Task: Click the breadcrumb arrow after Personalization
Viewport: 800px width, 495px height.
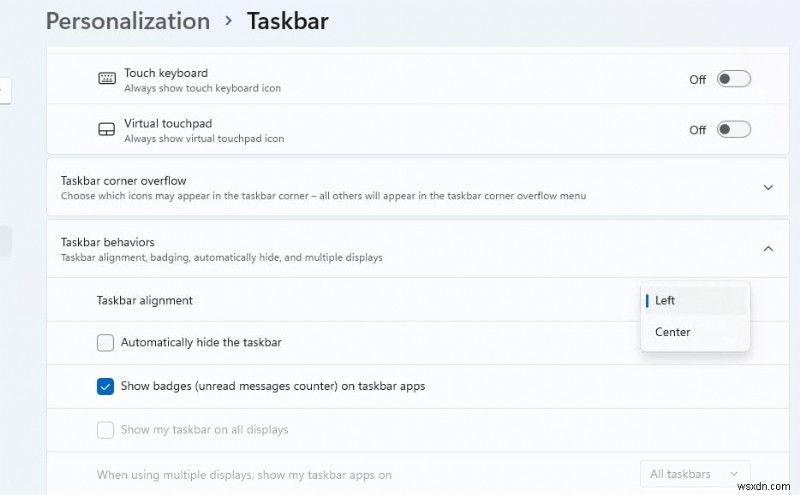Action: click(x=228, y=21)
